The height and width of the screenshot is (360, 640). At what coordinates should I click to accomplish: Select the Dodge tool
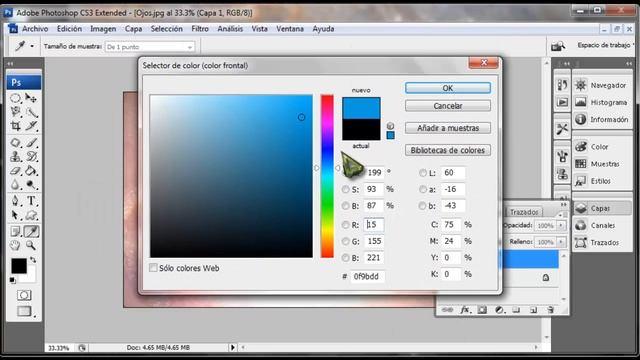point(31,184)
